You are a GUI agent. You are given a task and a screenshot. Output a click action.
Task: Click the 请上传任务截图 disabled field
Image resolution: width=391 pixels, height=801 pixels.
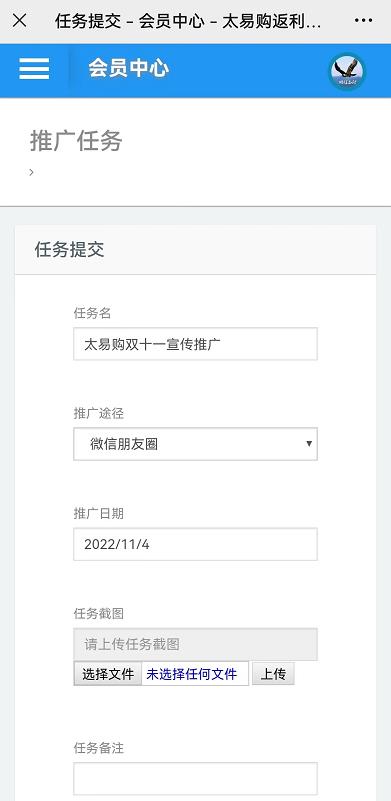pyautogui.click(x=195, y=644)
